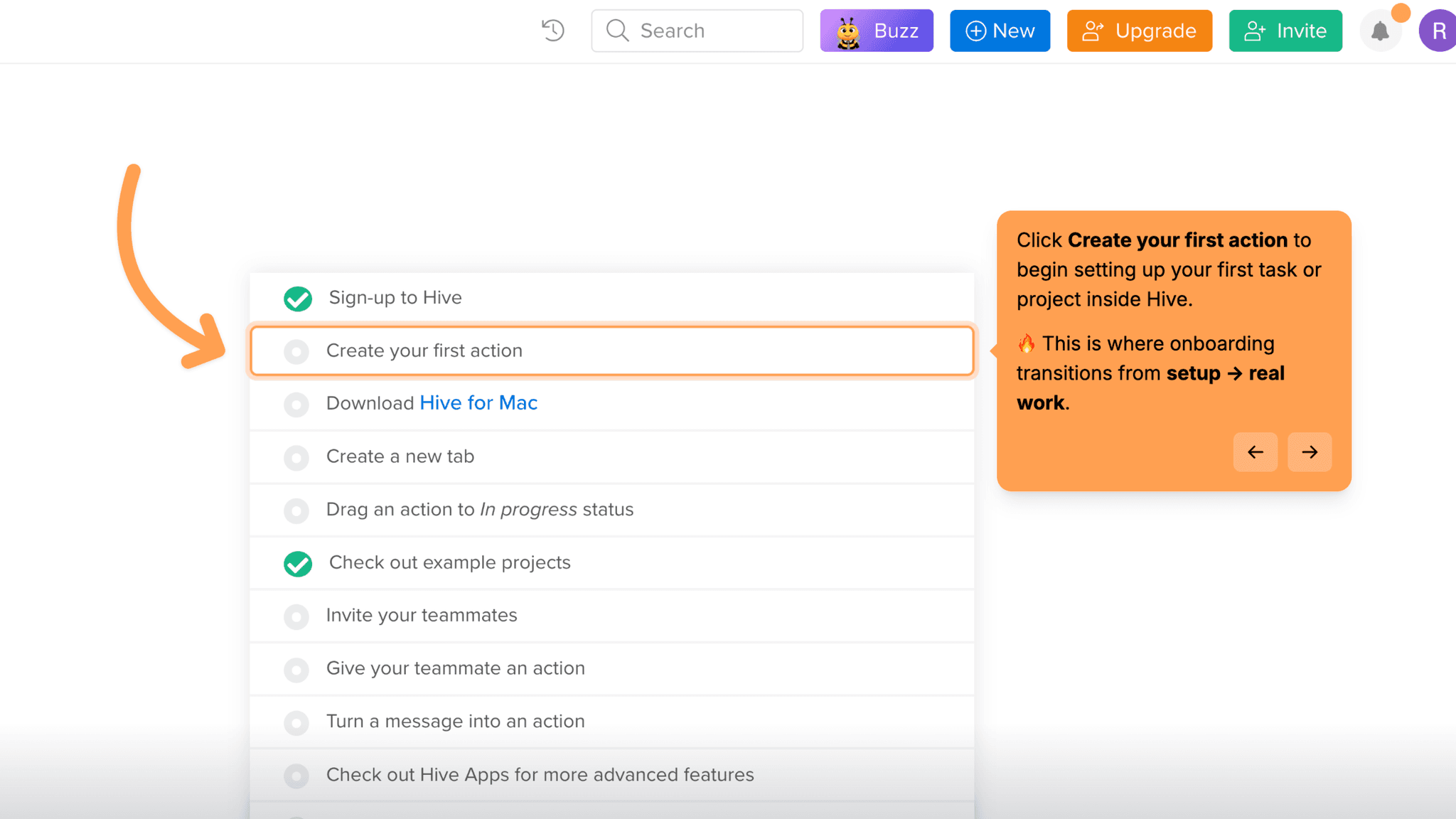Click the recent history clock icon

(553, 31)
